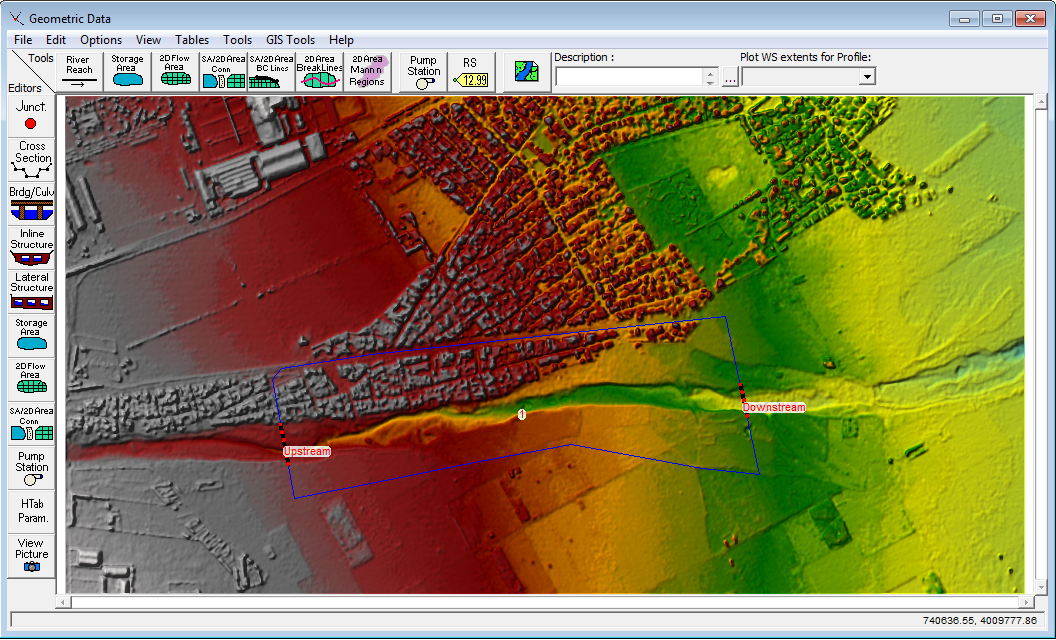The image size is (1056, 640).
Task: Click into the Description text field
Action: [629, 77]
